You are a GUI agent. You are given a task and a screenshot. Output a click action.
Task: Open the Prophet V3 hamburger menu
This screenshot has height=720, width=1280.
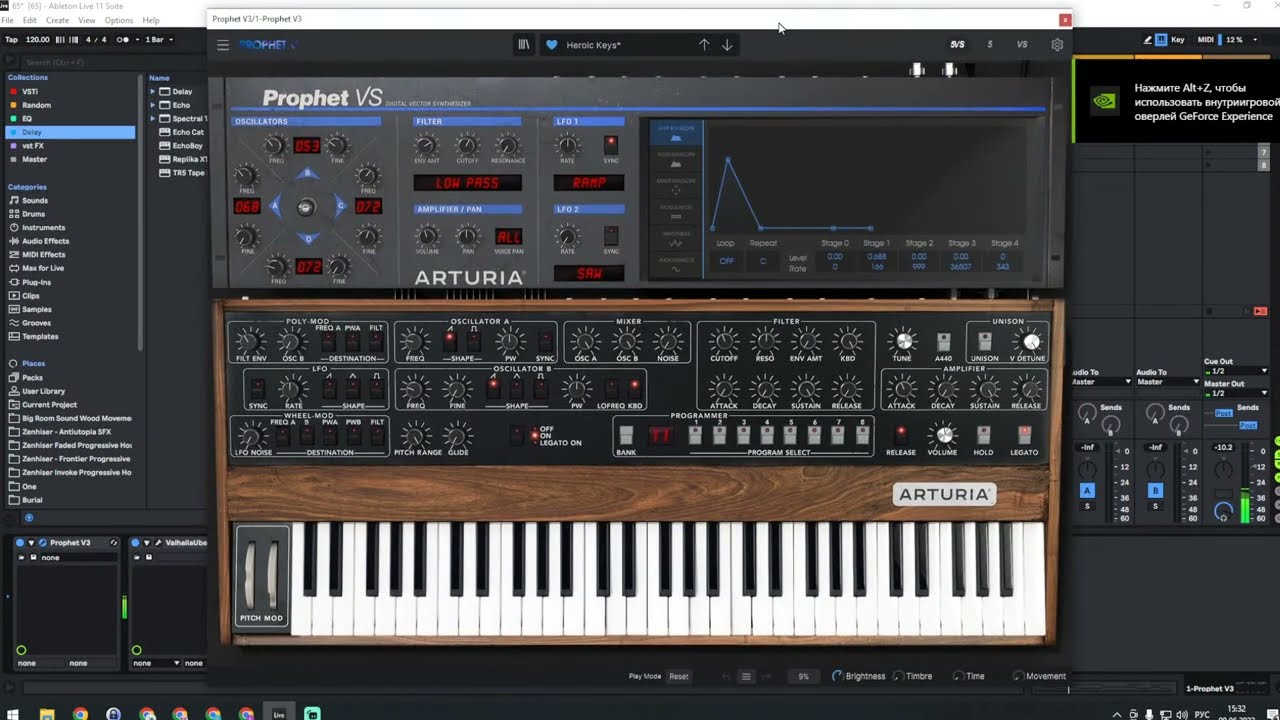tap(223, 45)
